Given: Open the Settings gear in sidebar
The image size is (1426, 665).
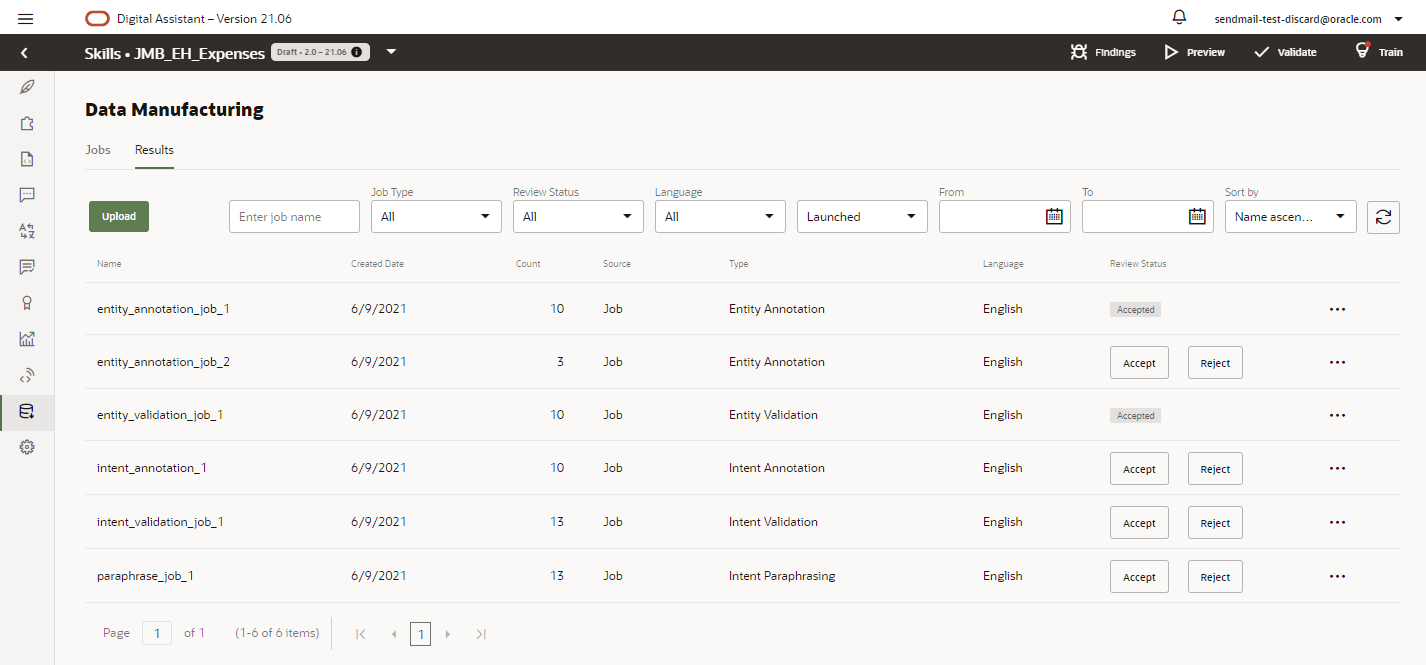Looking at the screenshot, I should [27, 447].
